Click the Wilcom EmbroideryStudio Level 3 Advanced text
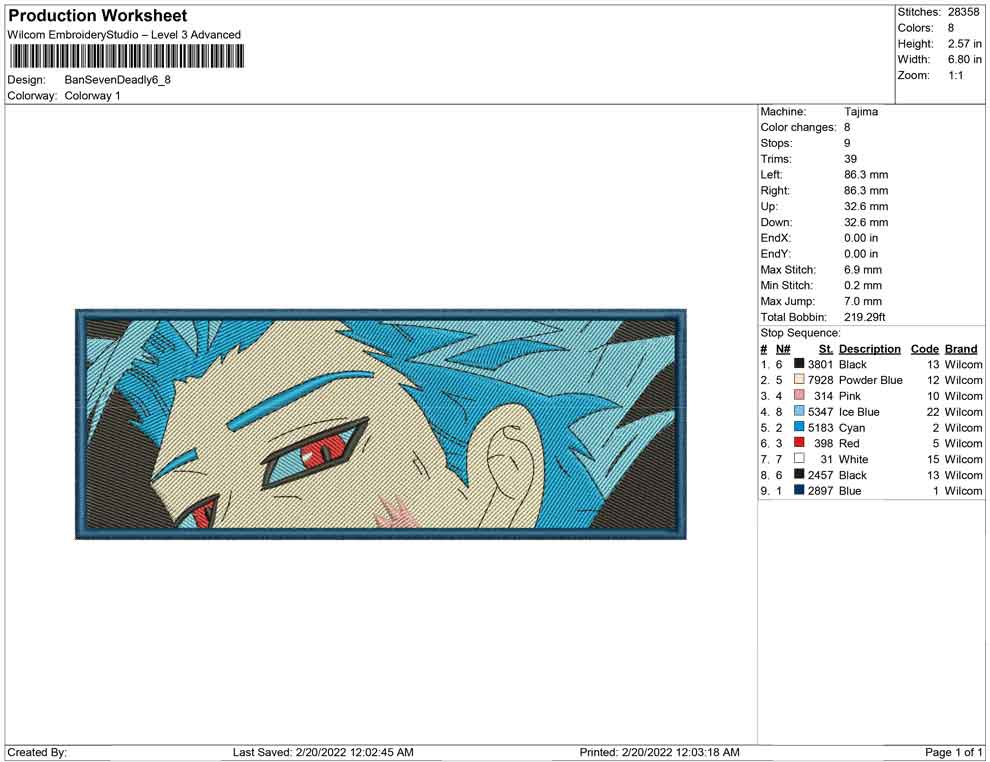 tap(124, 35)
